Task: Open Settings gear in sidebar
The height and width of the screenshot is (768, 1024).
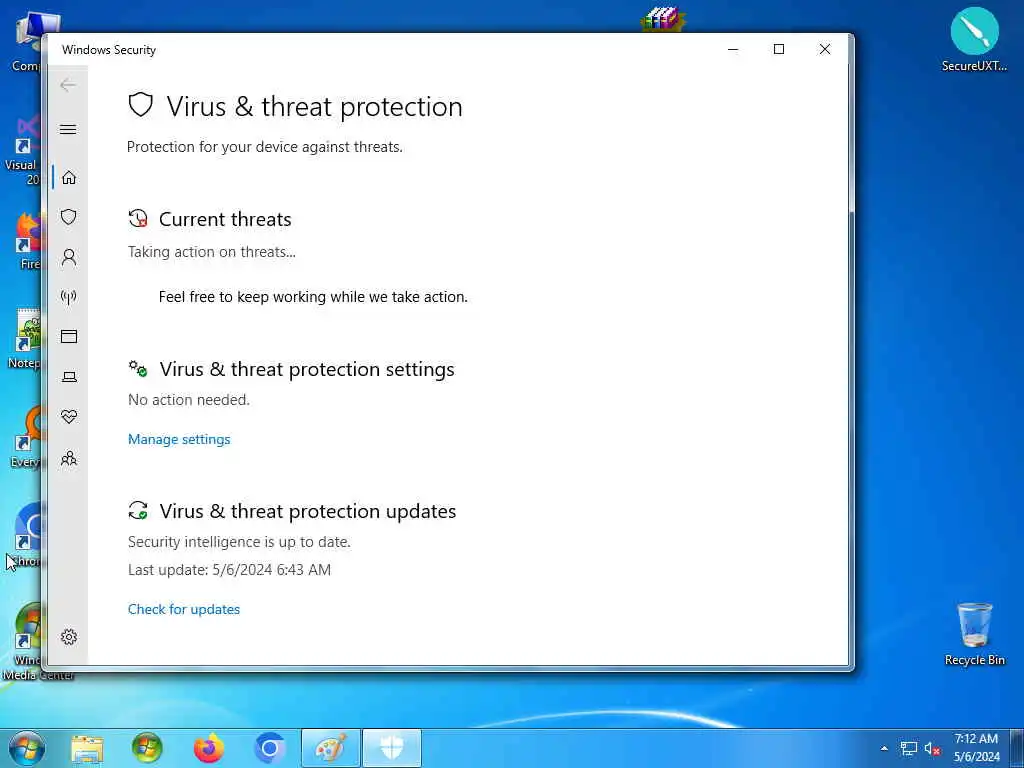Action: [69, 637]
